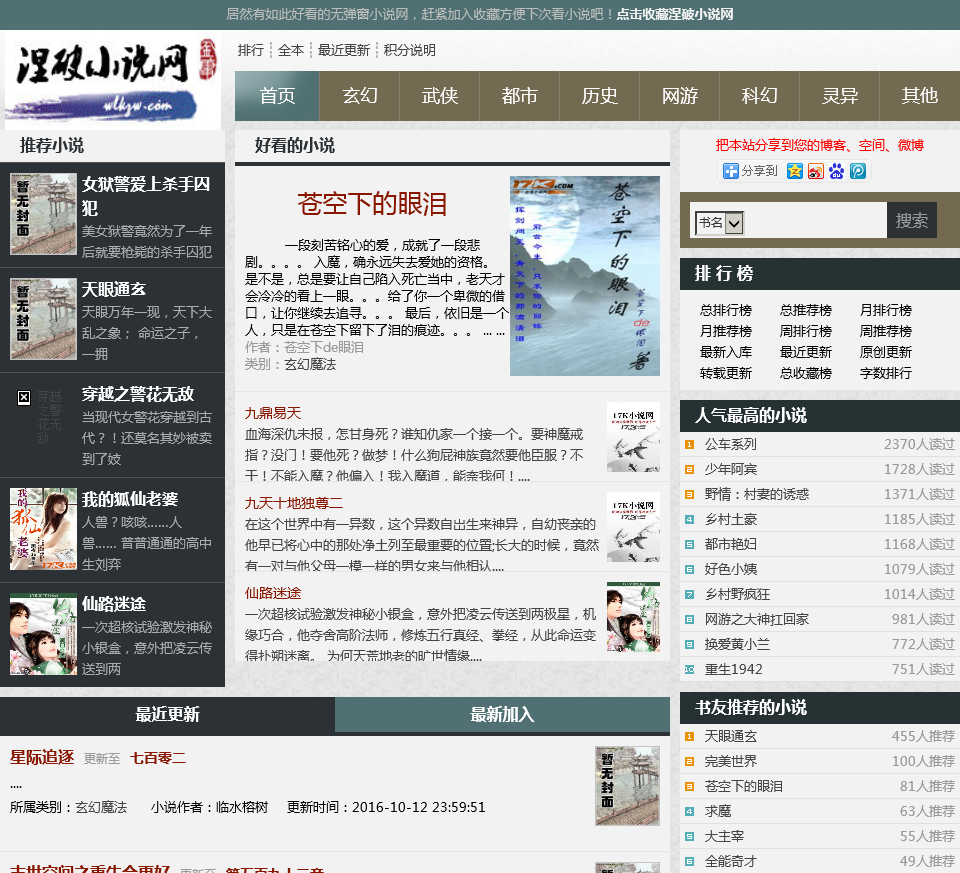
Task: Open the popular novel 公车系列
Action: pos(730,444)
